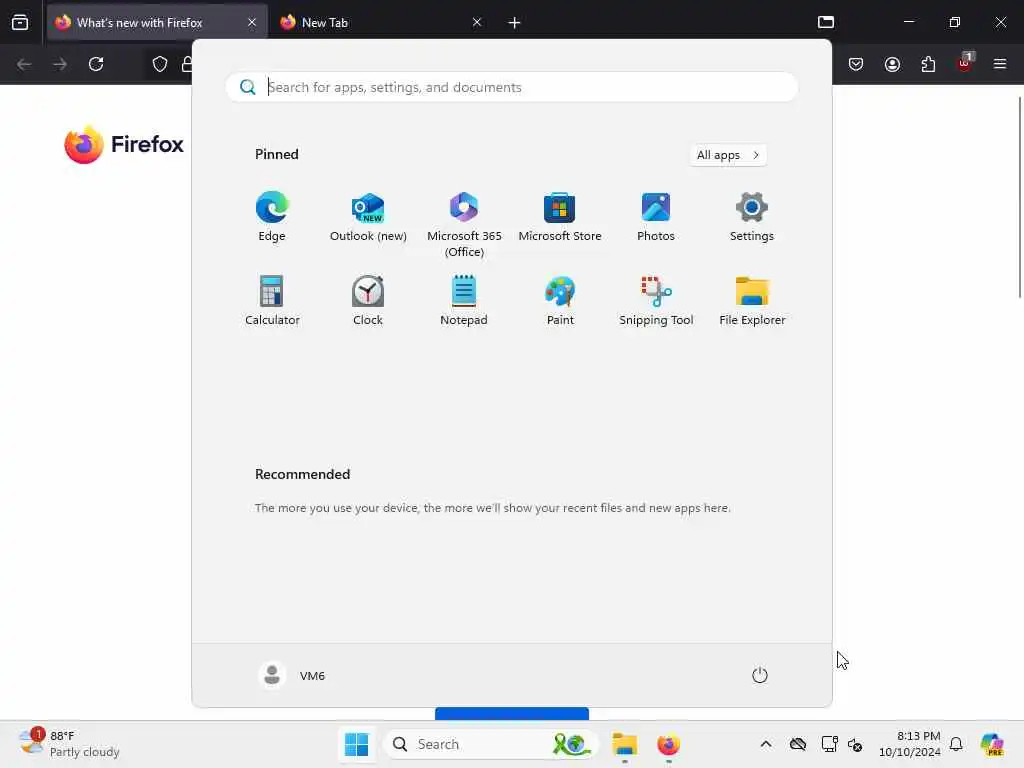Open VM6 user account menu
This screenshot has width=1024, height=768.
pos(292,675)
